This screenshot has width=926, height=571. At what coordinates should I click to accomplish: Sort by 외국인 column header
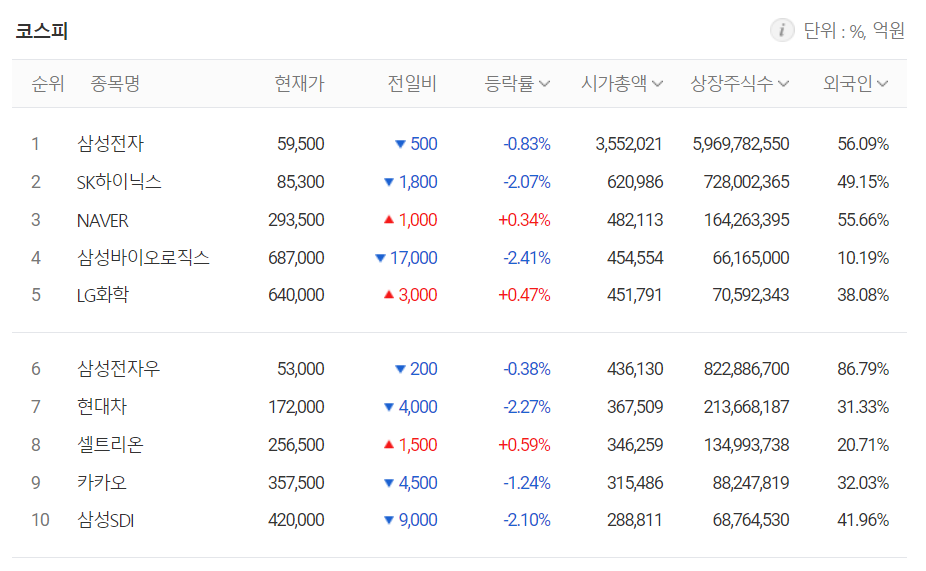(855, 83)
